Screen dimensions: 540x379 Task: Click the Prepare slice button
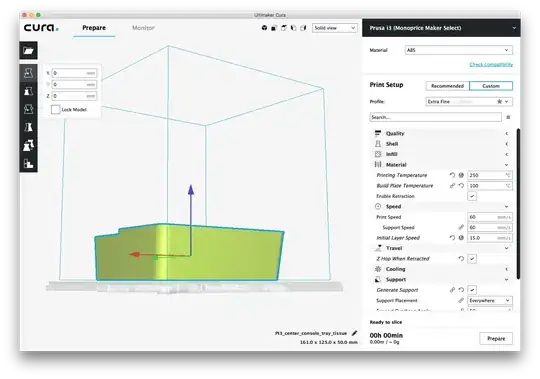click(496, 338)
